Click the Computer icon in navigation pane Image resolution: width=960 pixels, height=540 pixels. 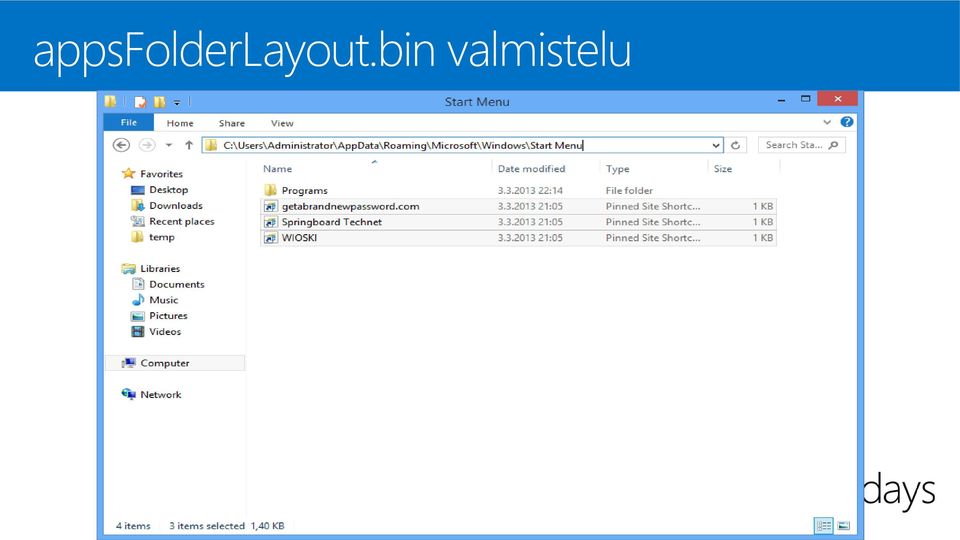point(129,363)
